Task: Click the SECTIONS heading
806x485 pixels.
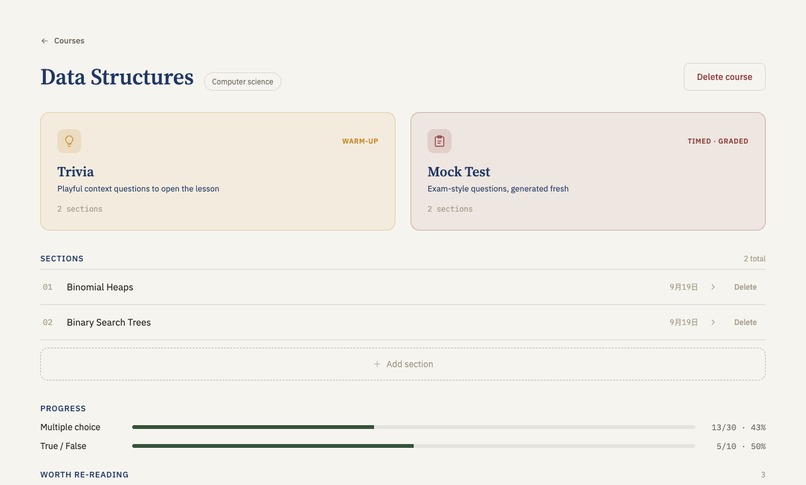Action: click(x=62, y=258)
